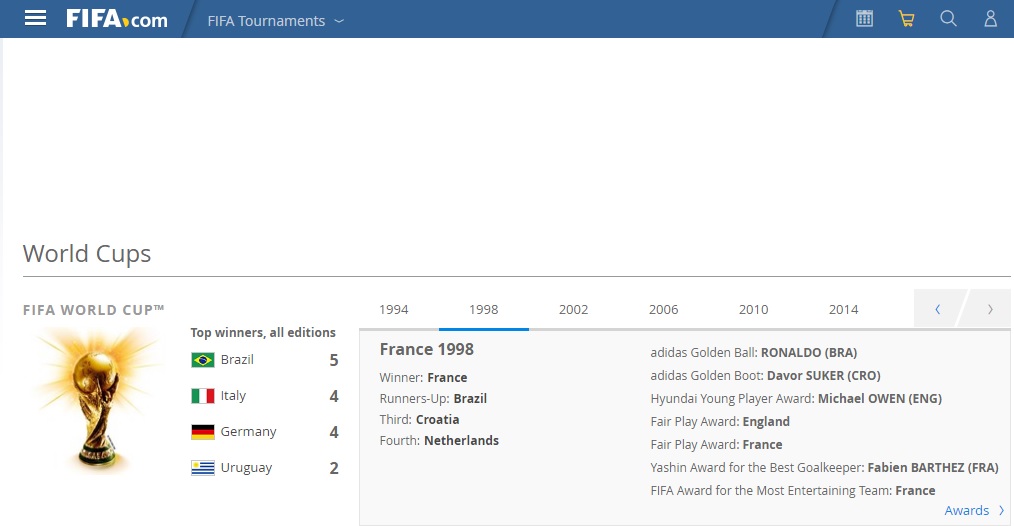Click Uruguay's win count 2
The height and width of the screenshot is (526, 1014).
(x=334, y=468)
